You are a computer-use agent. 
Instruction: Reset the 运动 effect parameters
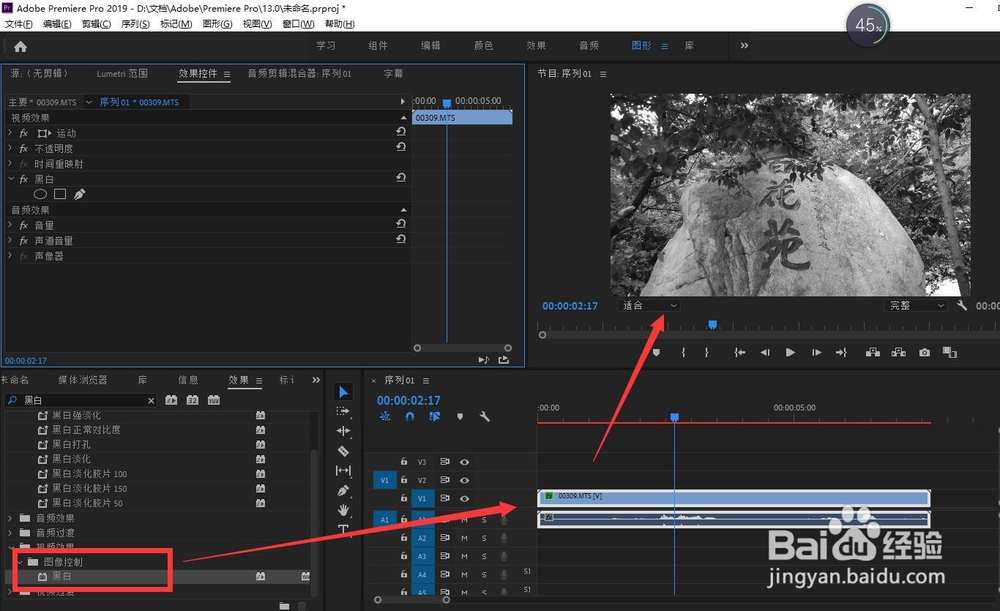(401, 132)
